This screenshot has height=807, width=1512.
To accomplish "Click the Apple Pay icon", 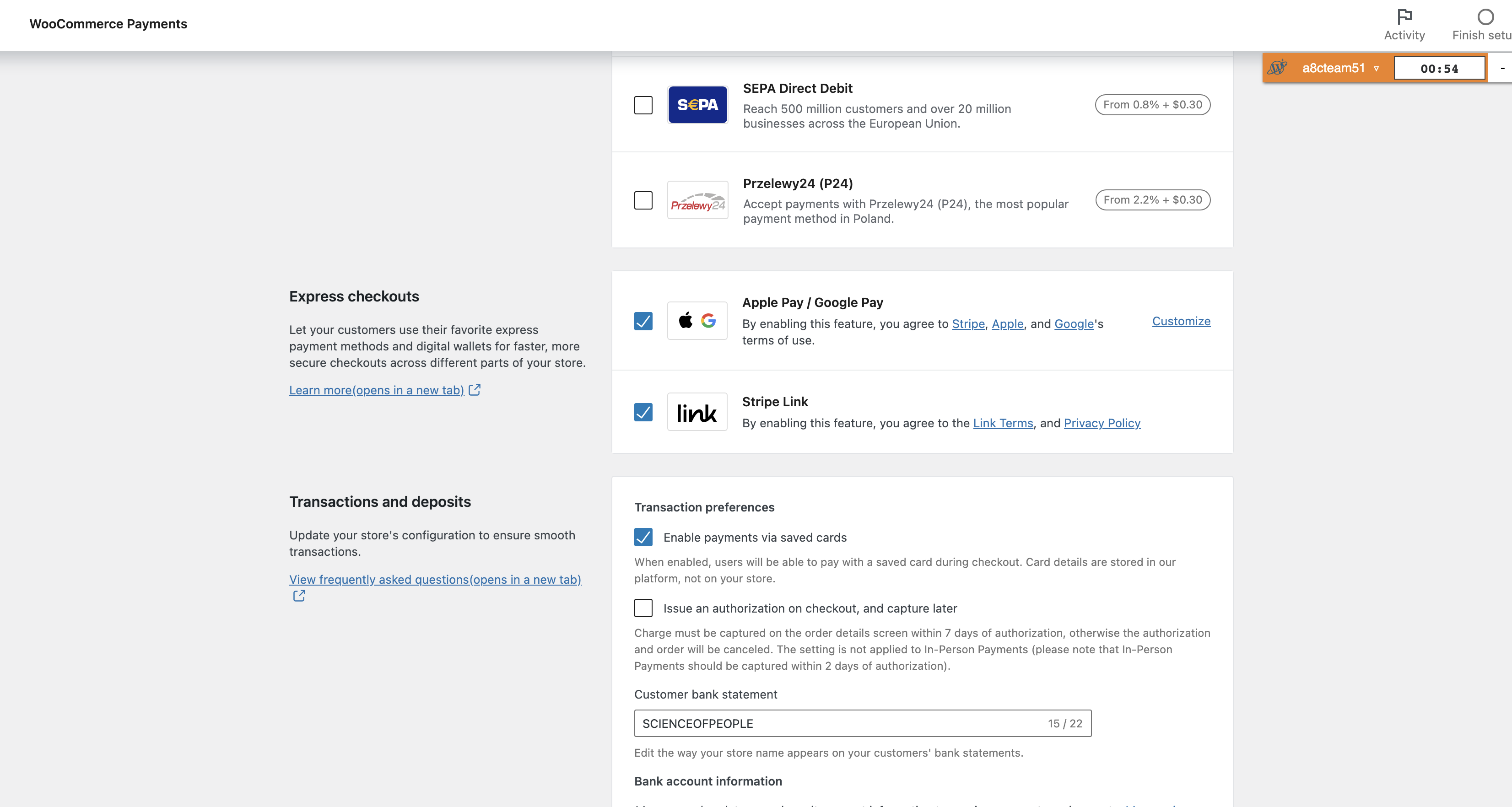I will click(685, 321).
